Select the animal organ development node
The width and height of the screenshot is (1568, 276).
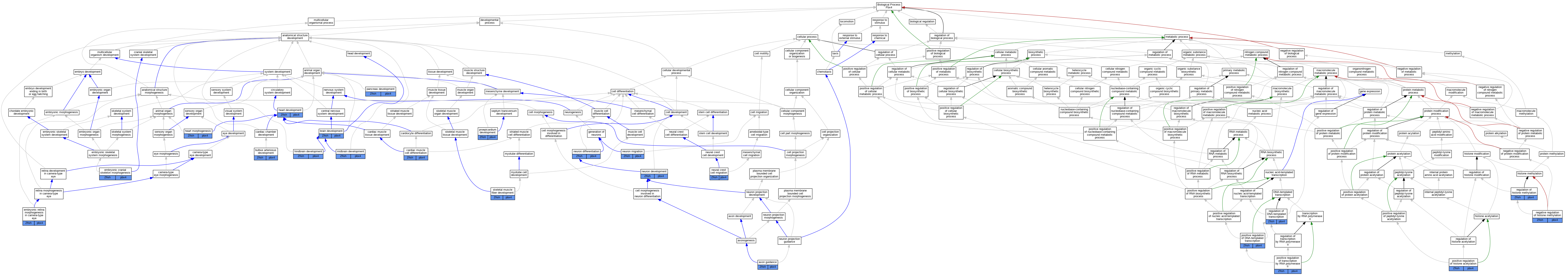point(312,72)
